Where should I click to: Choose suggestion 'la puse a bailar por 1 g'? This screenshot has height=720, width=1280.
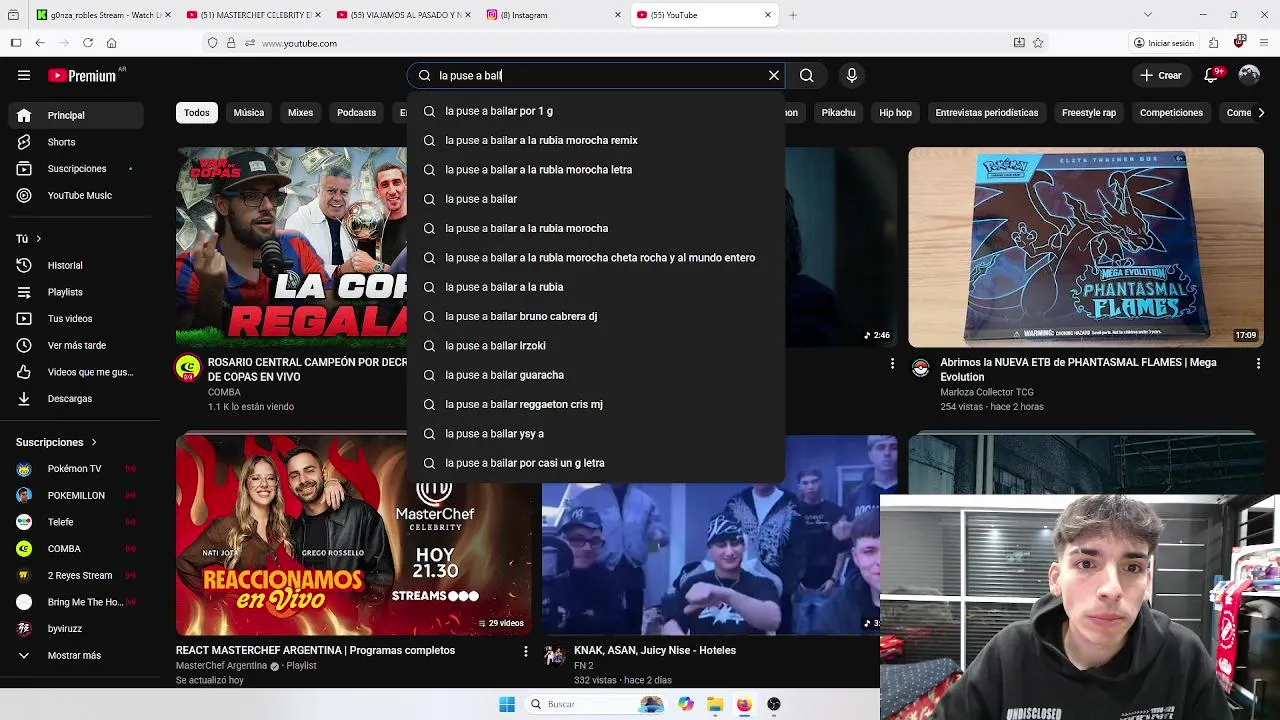point(596,111)
